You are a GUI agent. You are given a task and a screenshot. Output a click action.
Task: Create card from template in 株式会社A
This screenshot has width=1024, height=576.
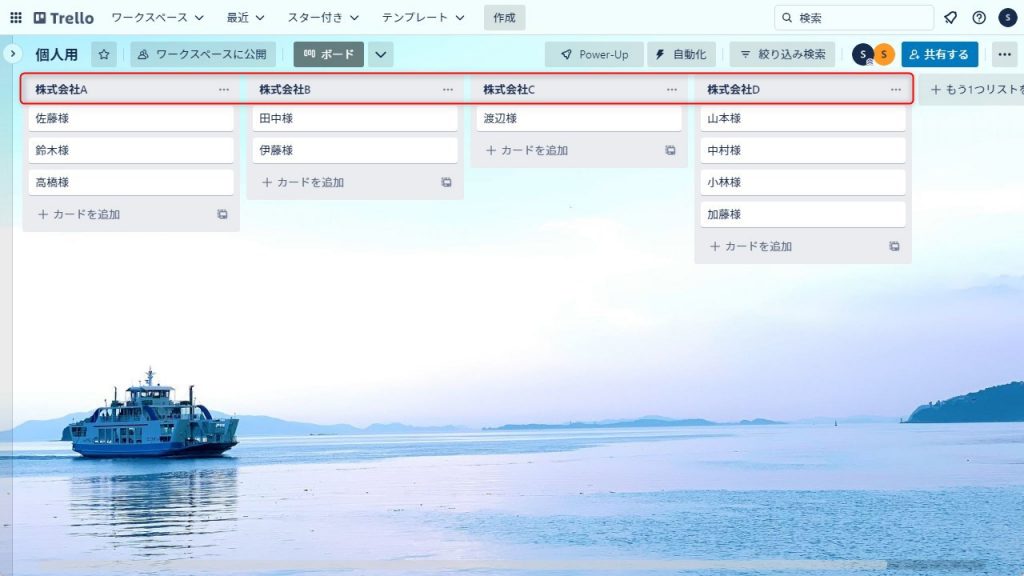pos(223,214)
